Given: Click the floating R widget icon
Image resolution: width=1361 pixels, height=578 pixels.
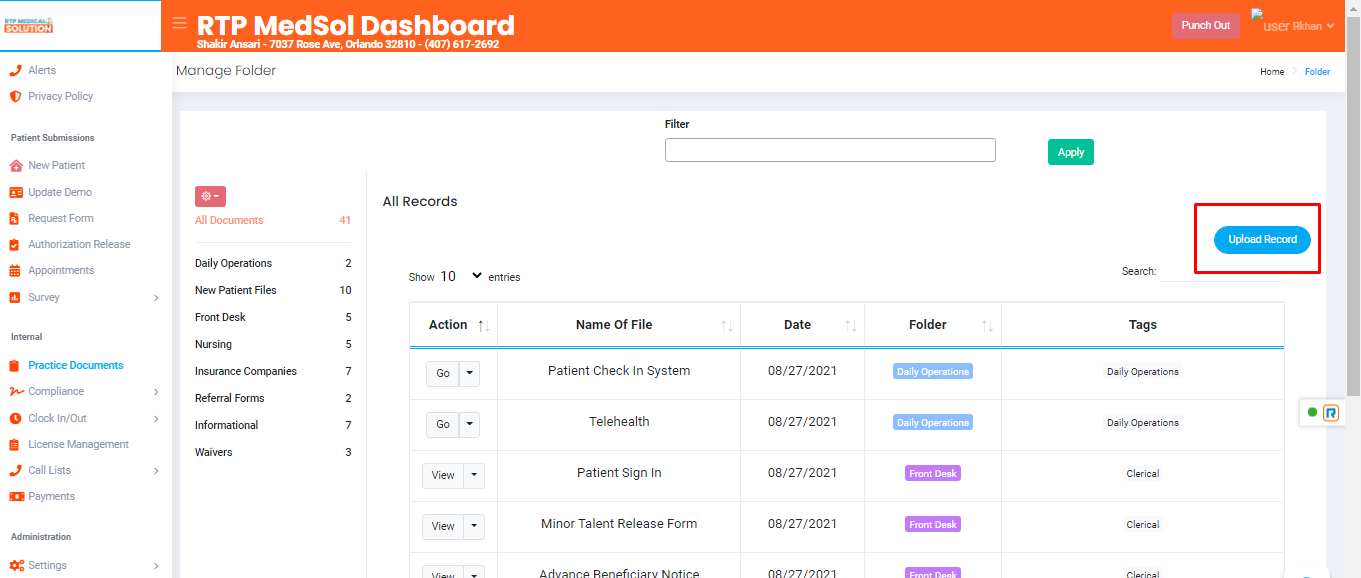Looking at the screenshot, I should tap(1331, 412).
